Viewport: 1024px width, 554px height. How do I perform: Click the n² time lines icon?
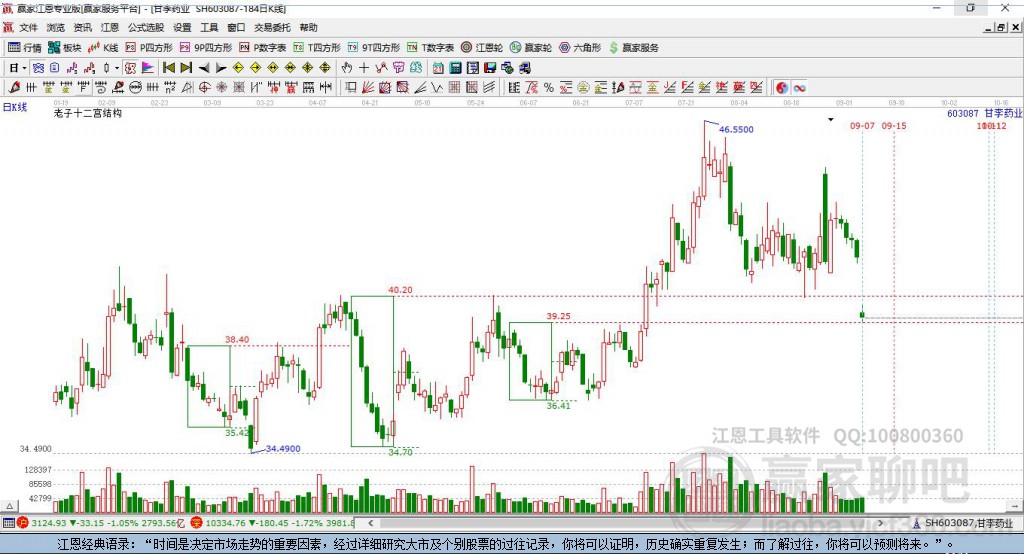click(x=170, y=88)
